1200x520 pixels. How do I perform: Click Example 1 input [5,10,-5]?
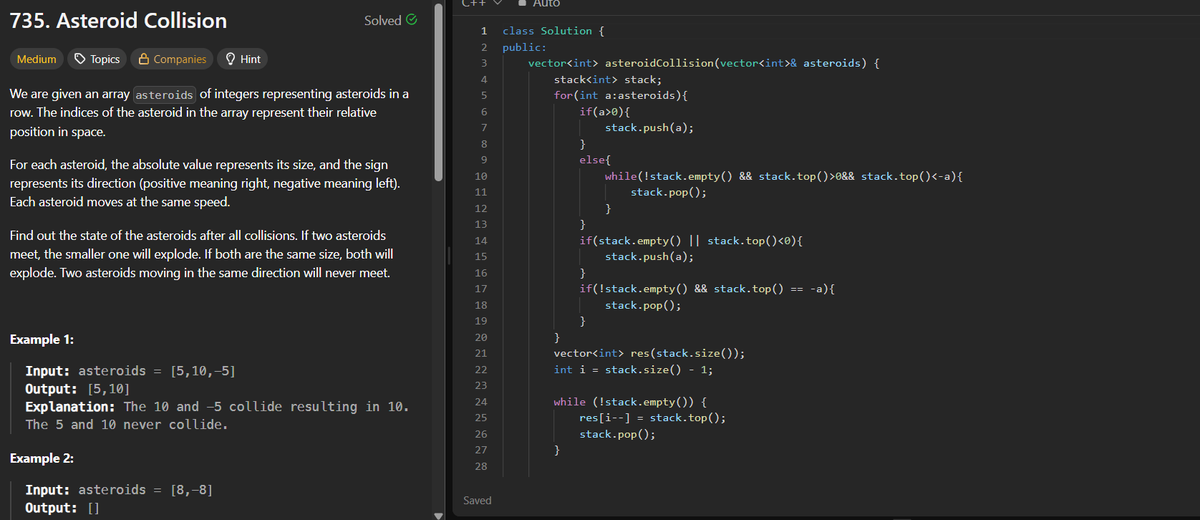point(203,371)
